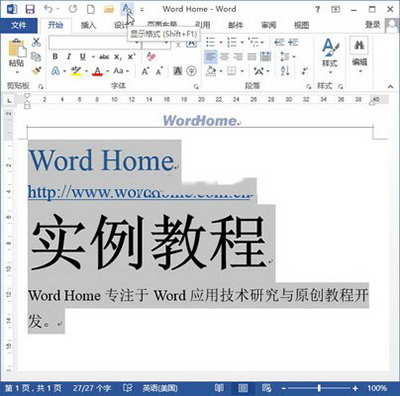Click the Clear Formatting eraser icon
This screenshot has width=400, height=396.
[x=151, y=57]
